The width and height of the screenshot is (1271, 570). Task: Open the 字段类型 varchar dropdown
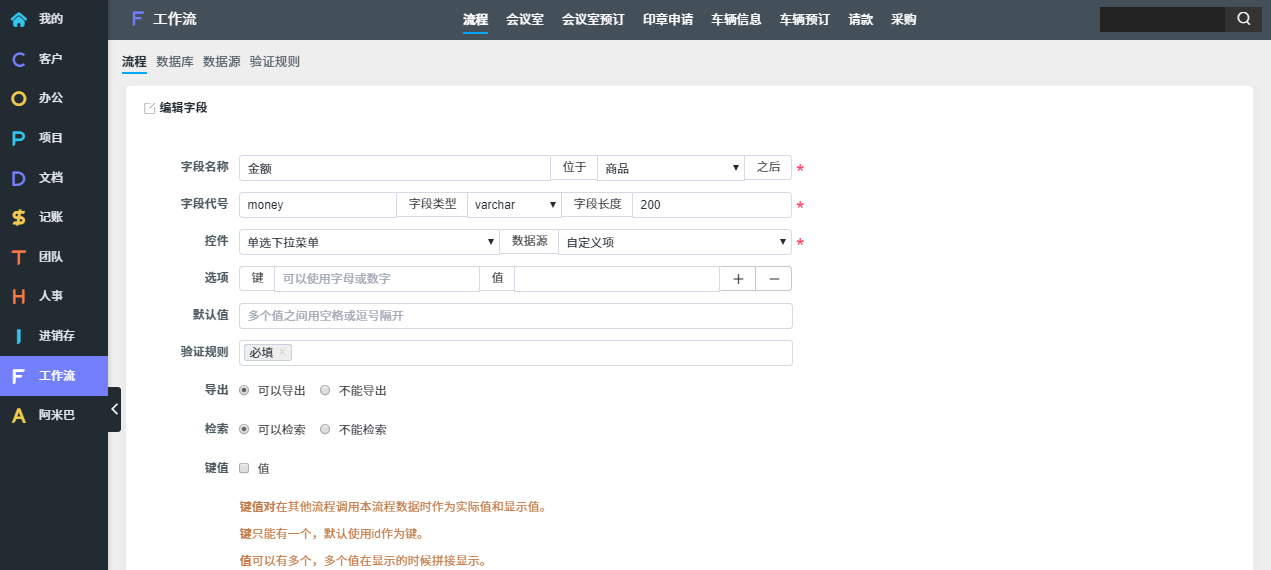click(514, 205)
